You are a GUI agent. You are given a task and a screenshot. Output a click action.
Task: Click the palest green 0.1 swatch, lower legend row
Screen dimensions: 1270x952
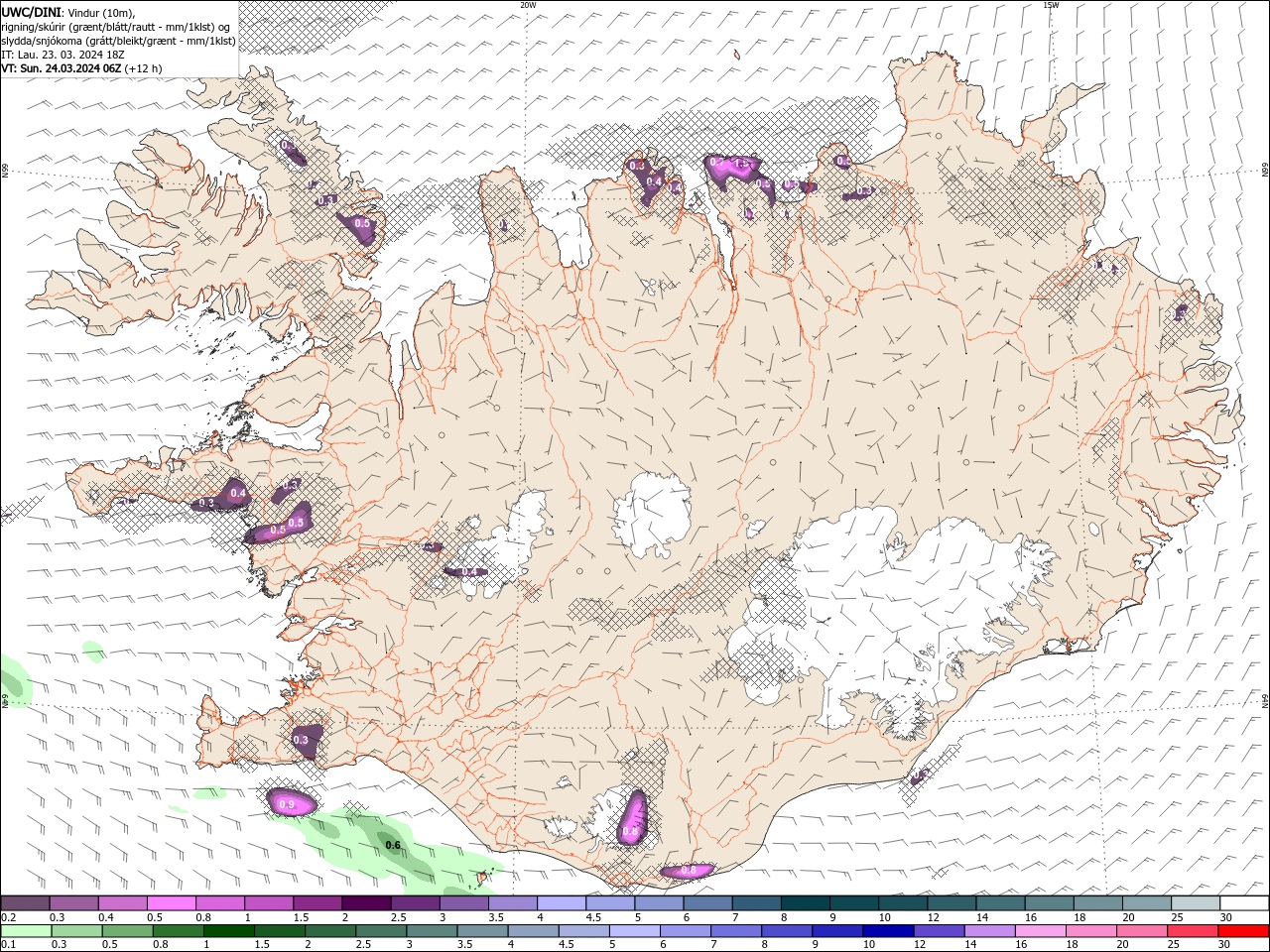pyautogui.click(x=26, y=931)
